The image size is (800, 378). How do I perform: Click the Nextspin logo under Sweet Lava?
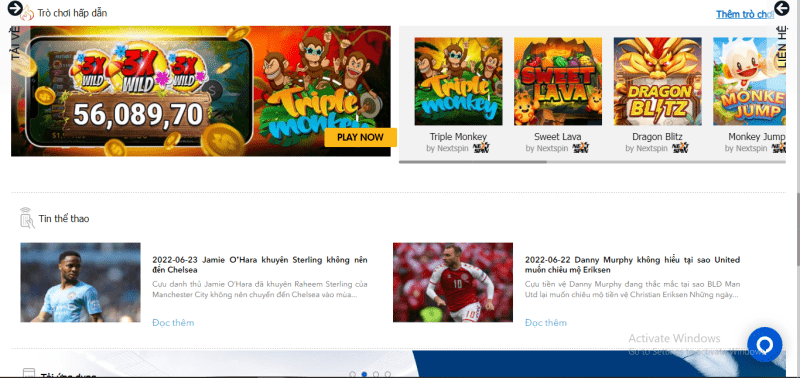tap(581, 148)
